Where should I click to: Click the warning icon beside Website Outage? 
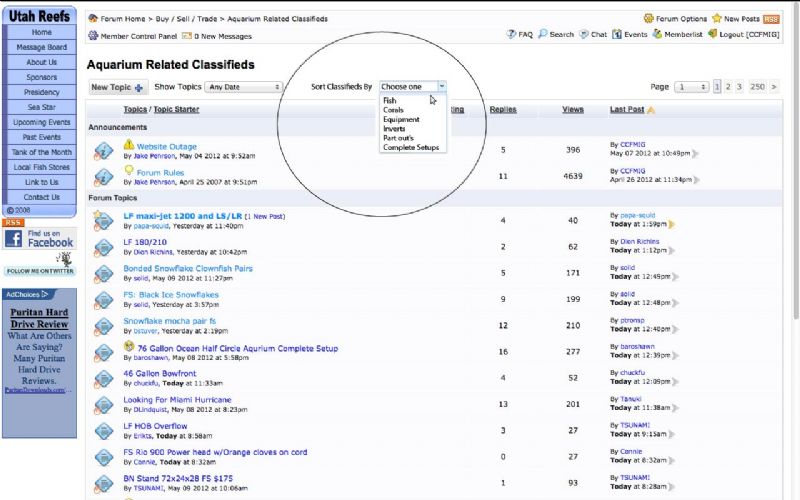pyautogui.click(x=129, y=145)
